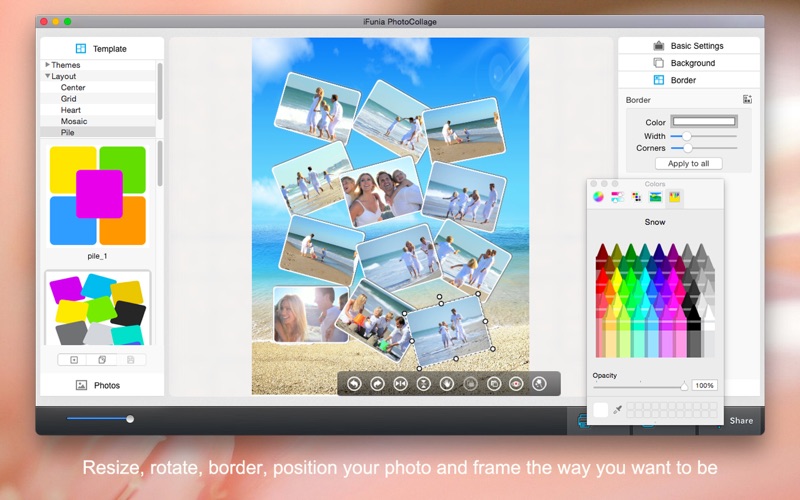Click the duplicate template icon

click(102, 360)
